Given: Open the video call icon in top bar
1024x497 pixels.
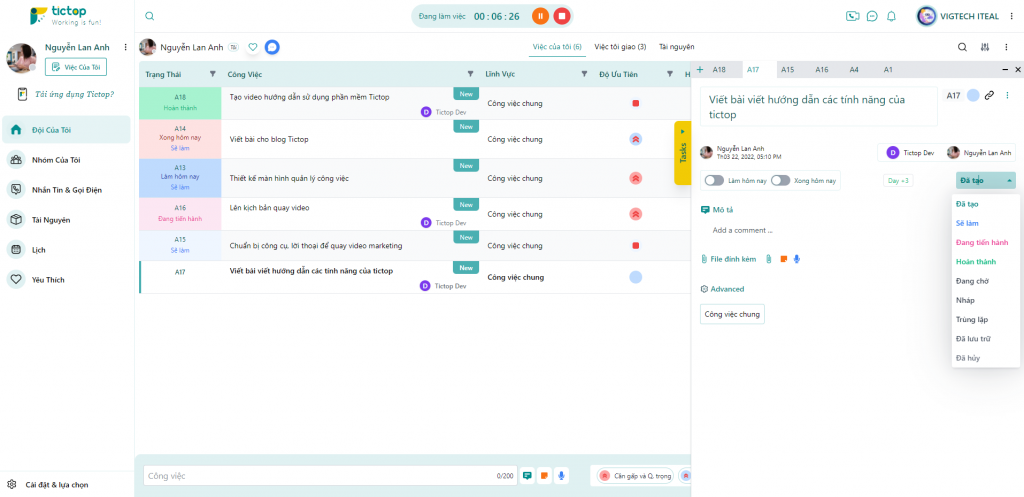Looking at the screenshot, I should (x=852, y=16).
